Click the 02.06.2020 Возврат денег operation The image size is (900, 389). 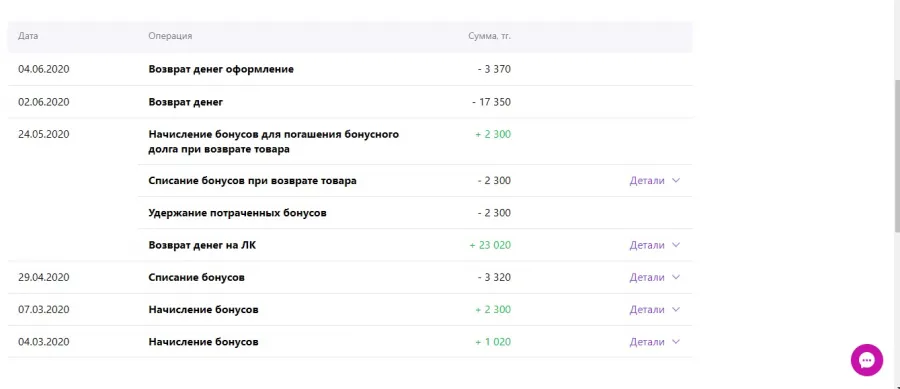(x=185, y=102)
